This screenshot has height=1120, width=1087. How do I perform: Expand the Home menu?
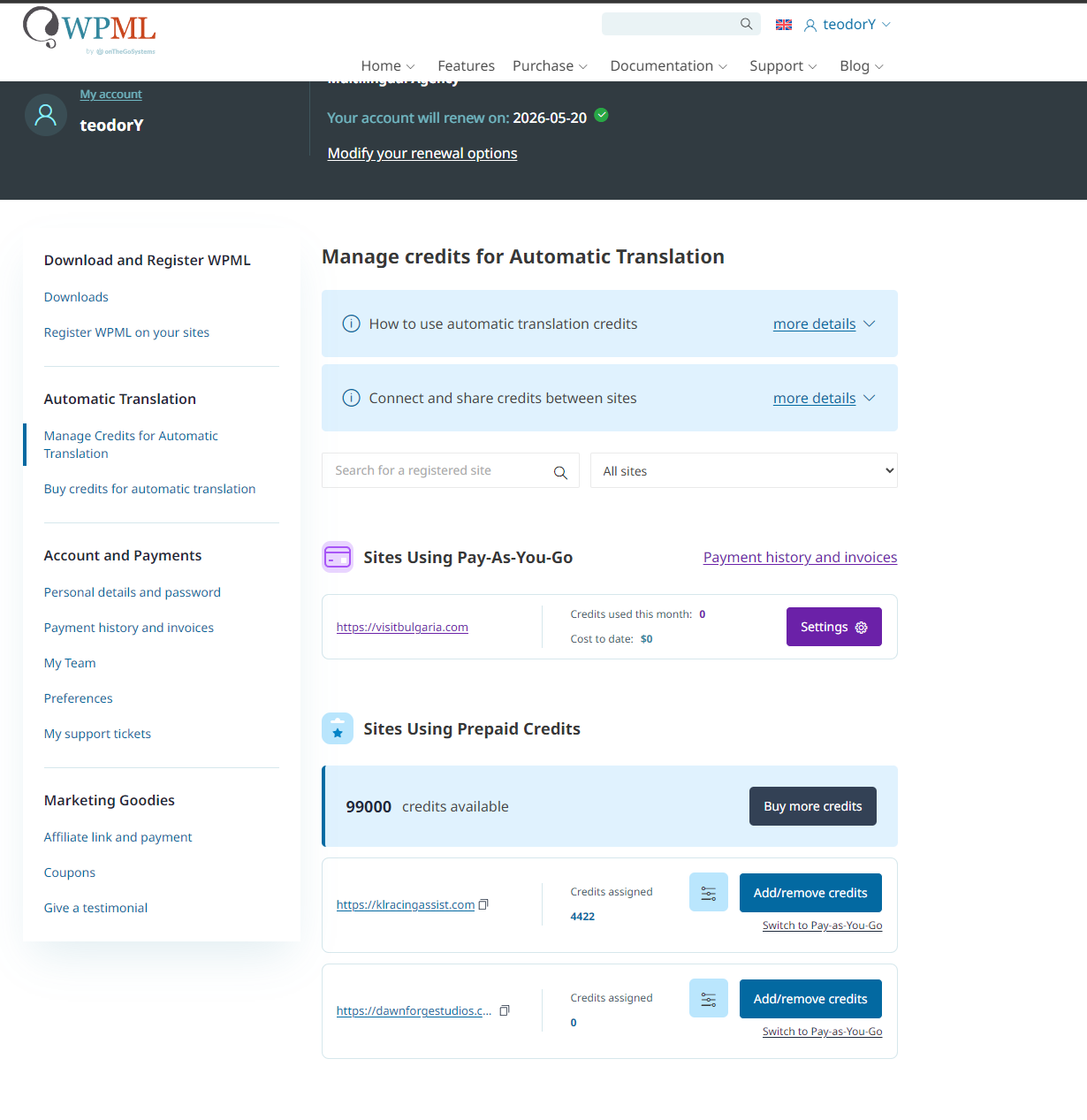388,65
